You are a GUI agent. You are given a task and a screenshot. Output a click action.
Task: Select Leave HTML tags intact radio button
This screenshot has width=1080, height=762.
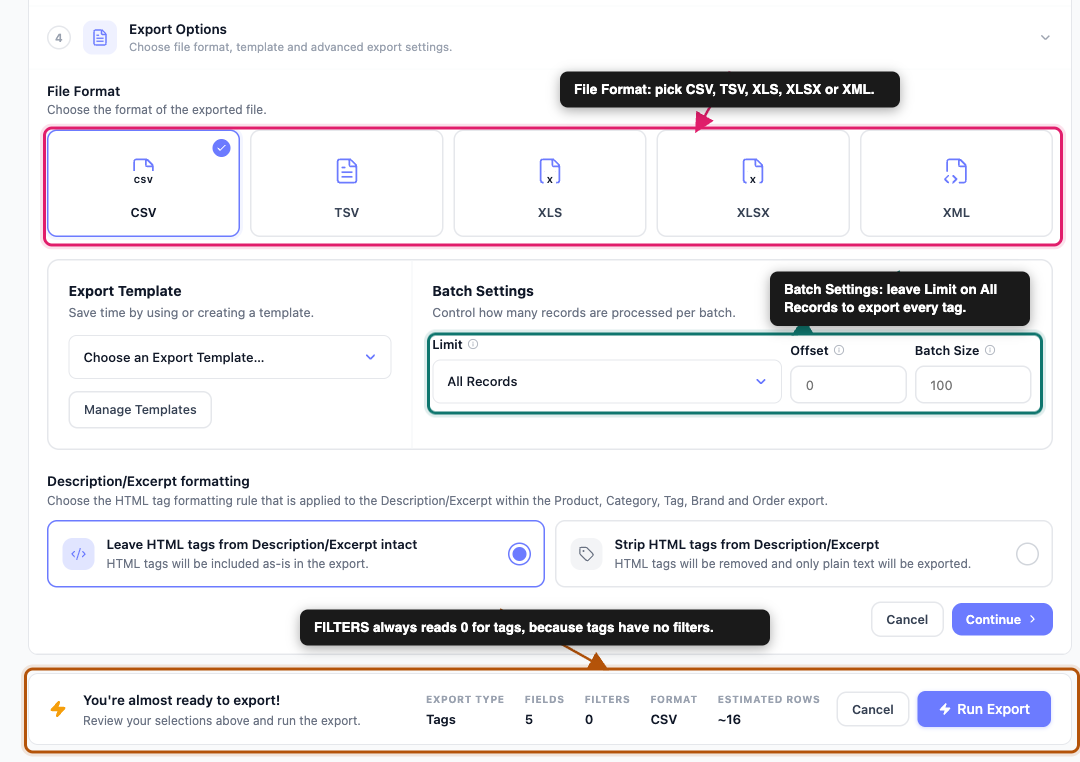519,554
